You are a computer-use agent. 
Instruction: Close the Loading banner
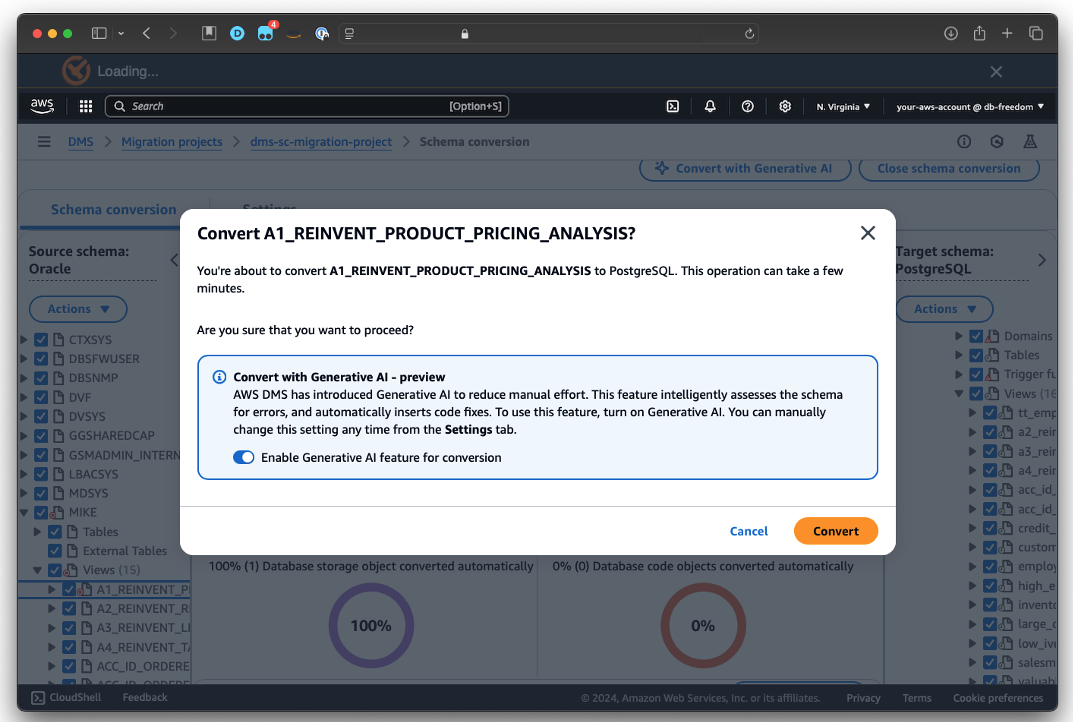click(996, 72)
